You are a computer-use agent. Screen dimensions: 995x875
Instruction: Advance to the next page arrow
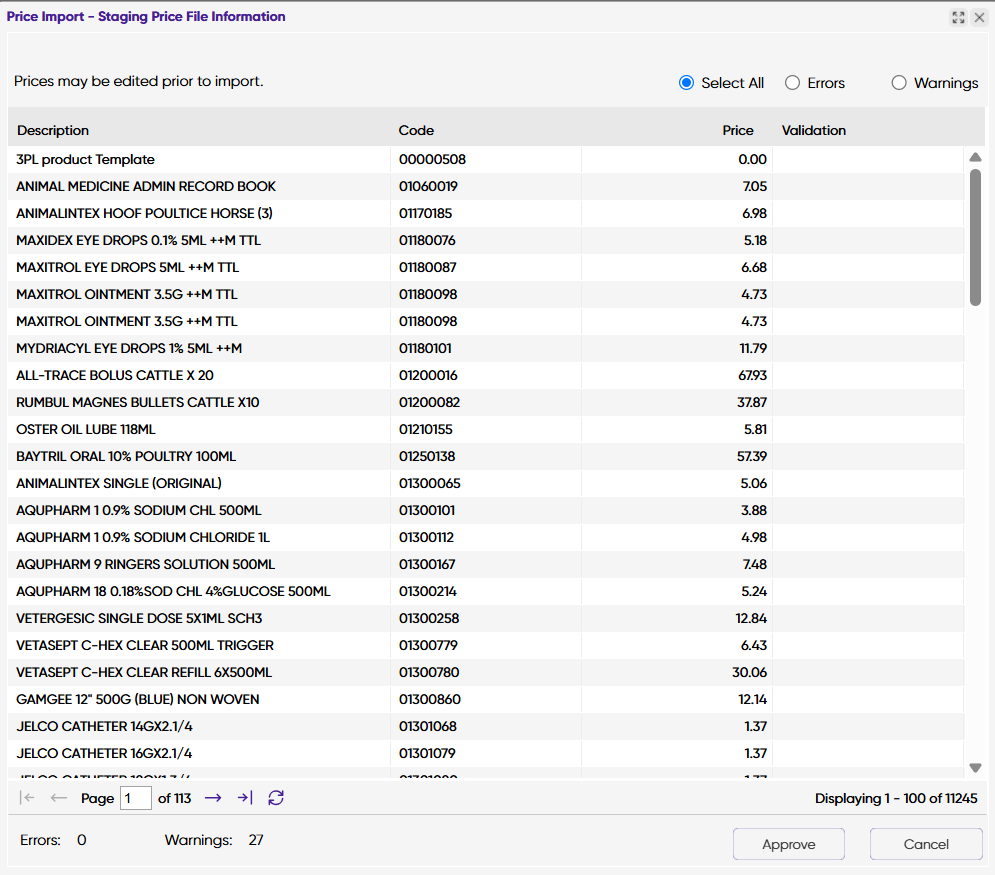pyautogui.click(x=212, y=798)
